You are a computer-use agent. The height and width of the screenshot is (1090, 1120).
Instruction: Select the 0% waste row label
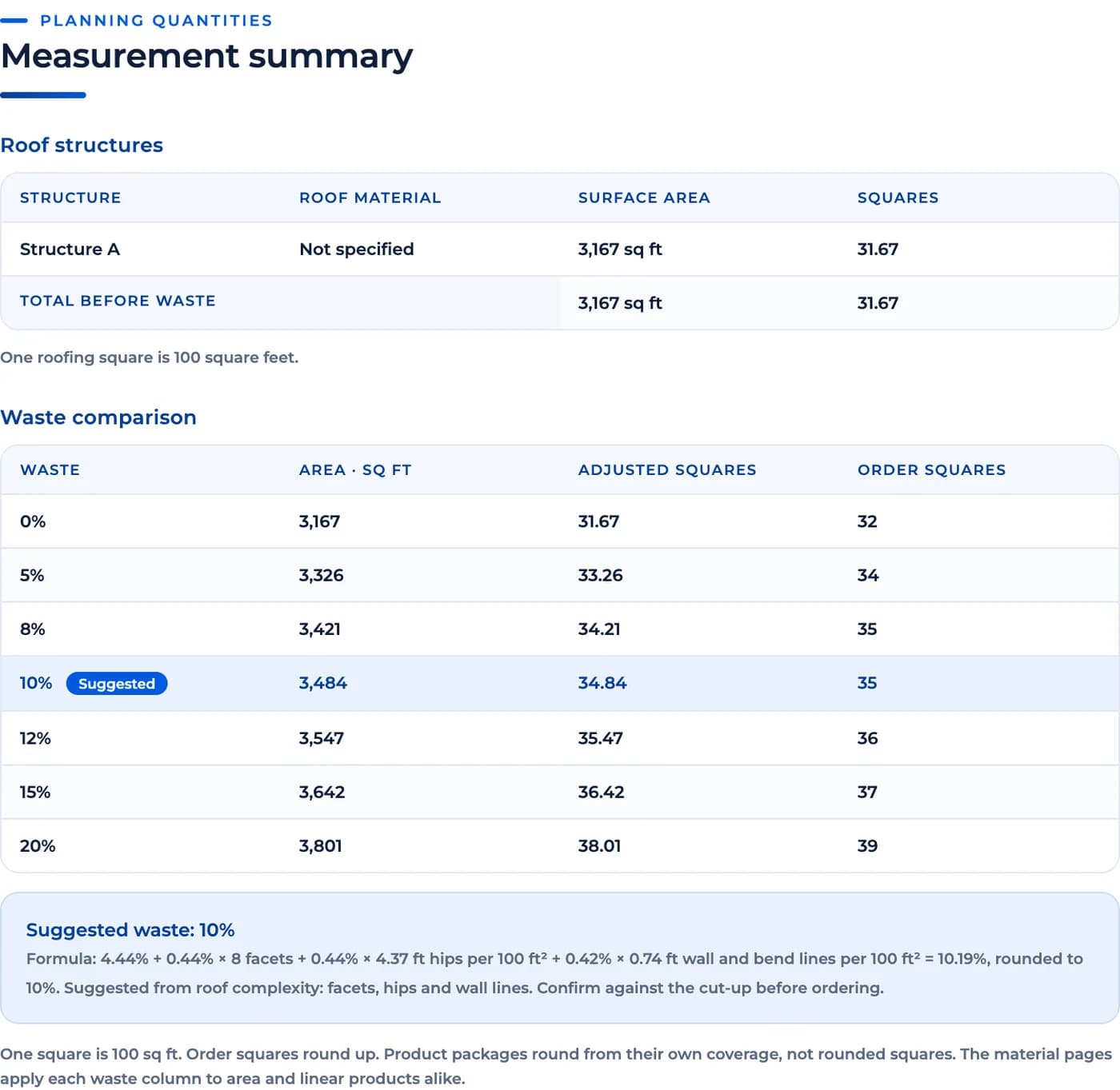pyautogui.click(x=33, y=521)
